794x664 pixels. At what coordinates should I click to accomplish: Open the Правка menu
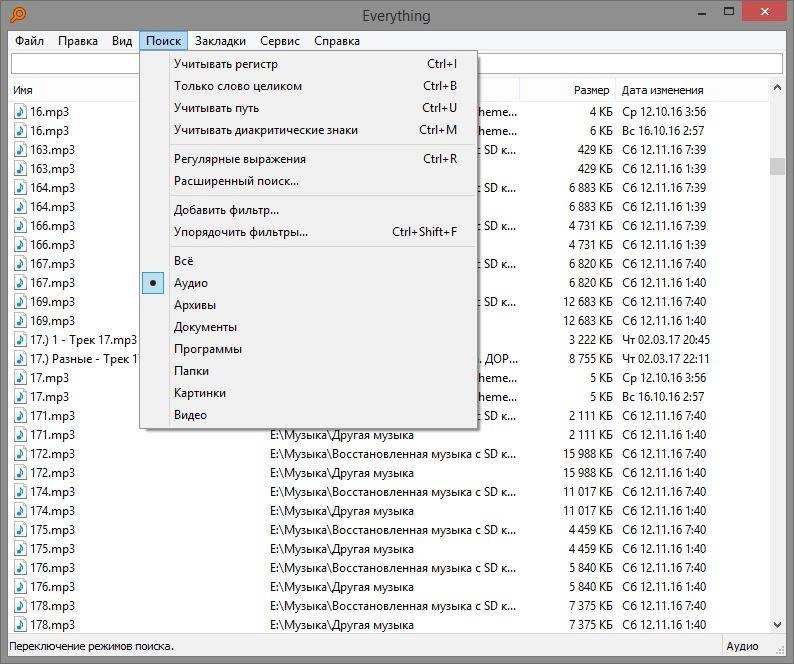77,41
